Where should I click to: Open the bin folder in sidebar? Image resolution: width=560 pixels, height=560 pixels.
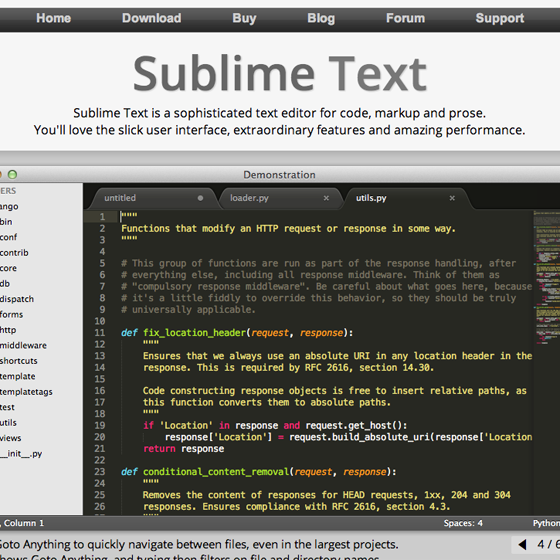pyautogui.click(x=6, y=222)
